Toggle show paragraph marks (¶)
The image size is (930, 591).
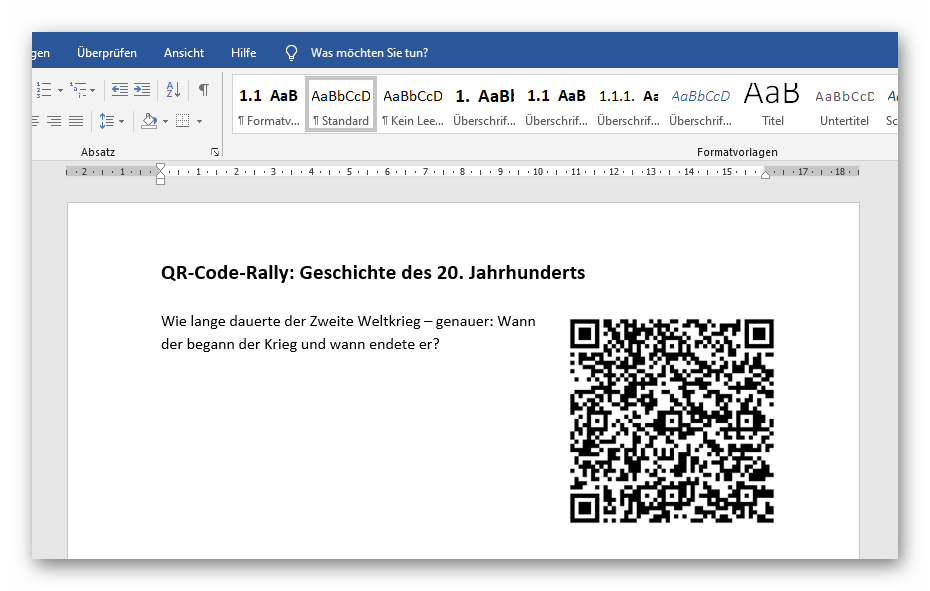[203, 90]
